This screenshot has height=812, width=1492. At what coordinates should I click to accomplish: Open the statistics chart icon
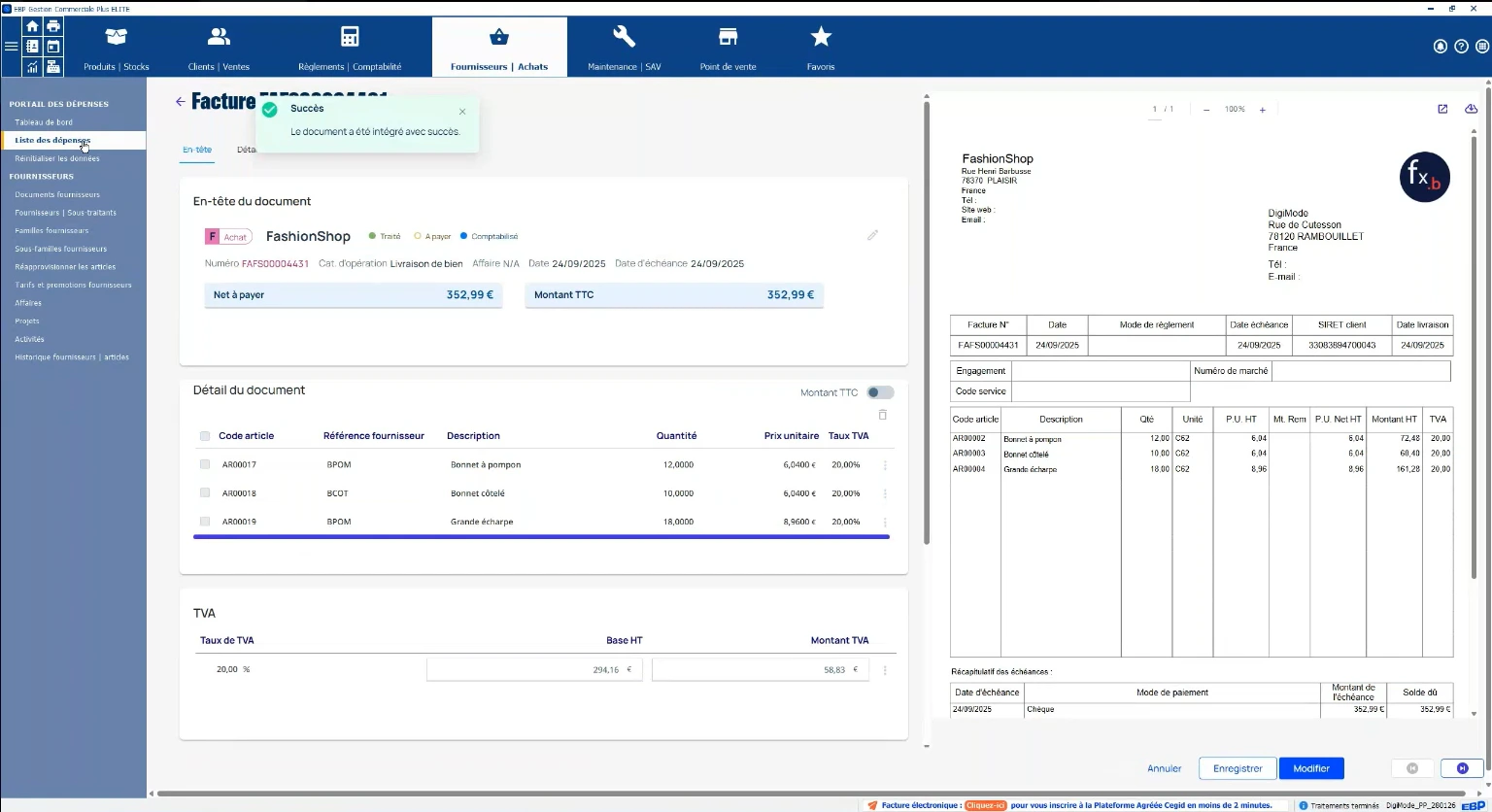pyautogui.click(x=33, y=66)
